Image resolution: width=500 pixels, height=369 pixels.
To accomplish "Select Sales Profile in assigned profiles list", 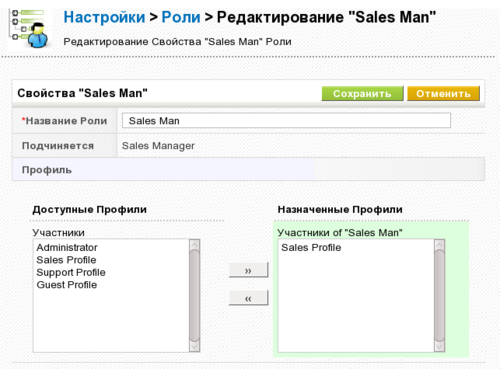I will (x=311, y=247).
